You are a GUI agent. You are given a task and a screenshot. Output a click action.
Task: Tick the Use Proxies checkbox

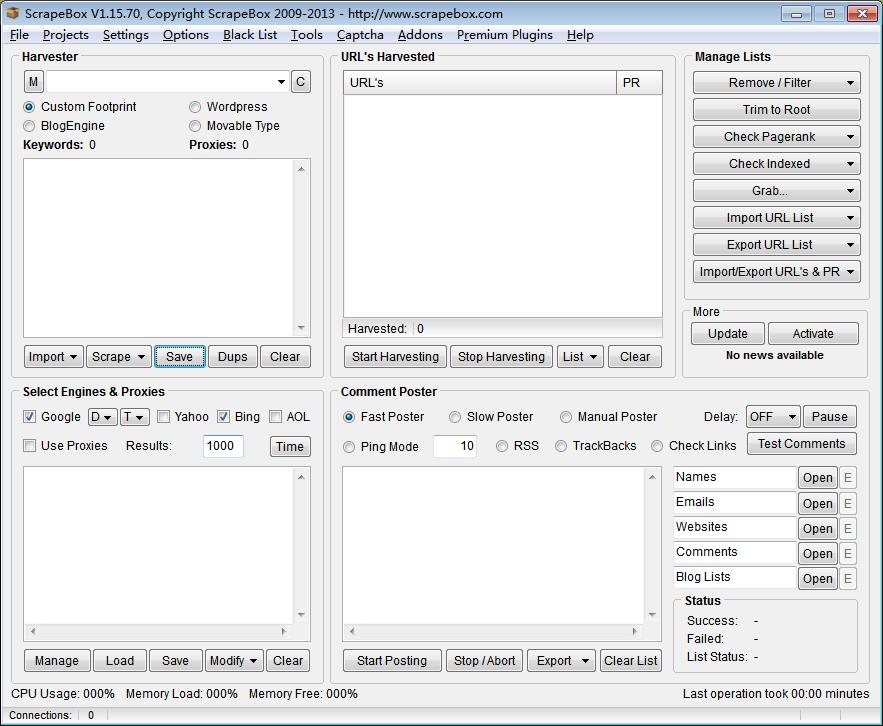pos(29,446)
